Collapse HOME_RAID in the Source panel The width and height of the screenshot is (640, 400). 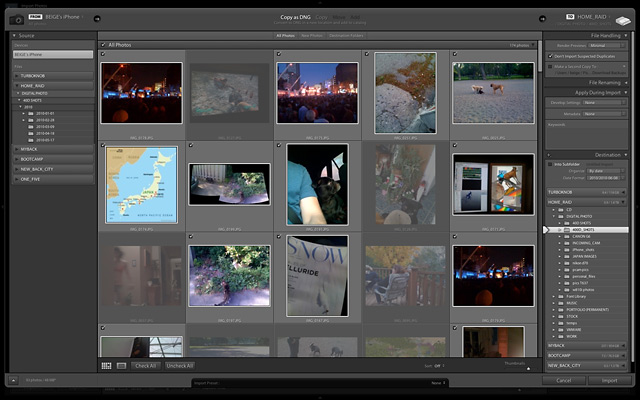pos(17,86)
